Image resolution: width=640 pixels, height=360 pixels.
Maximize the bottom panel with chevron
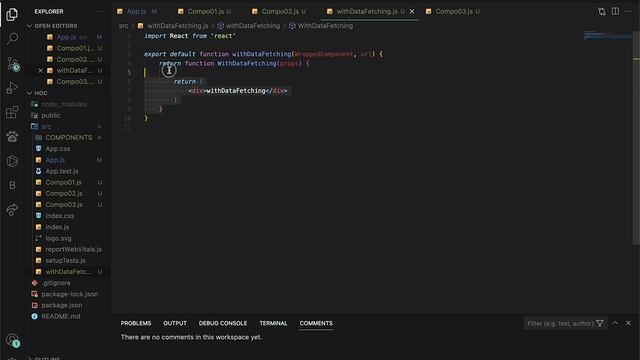pos(615,323)
